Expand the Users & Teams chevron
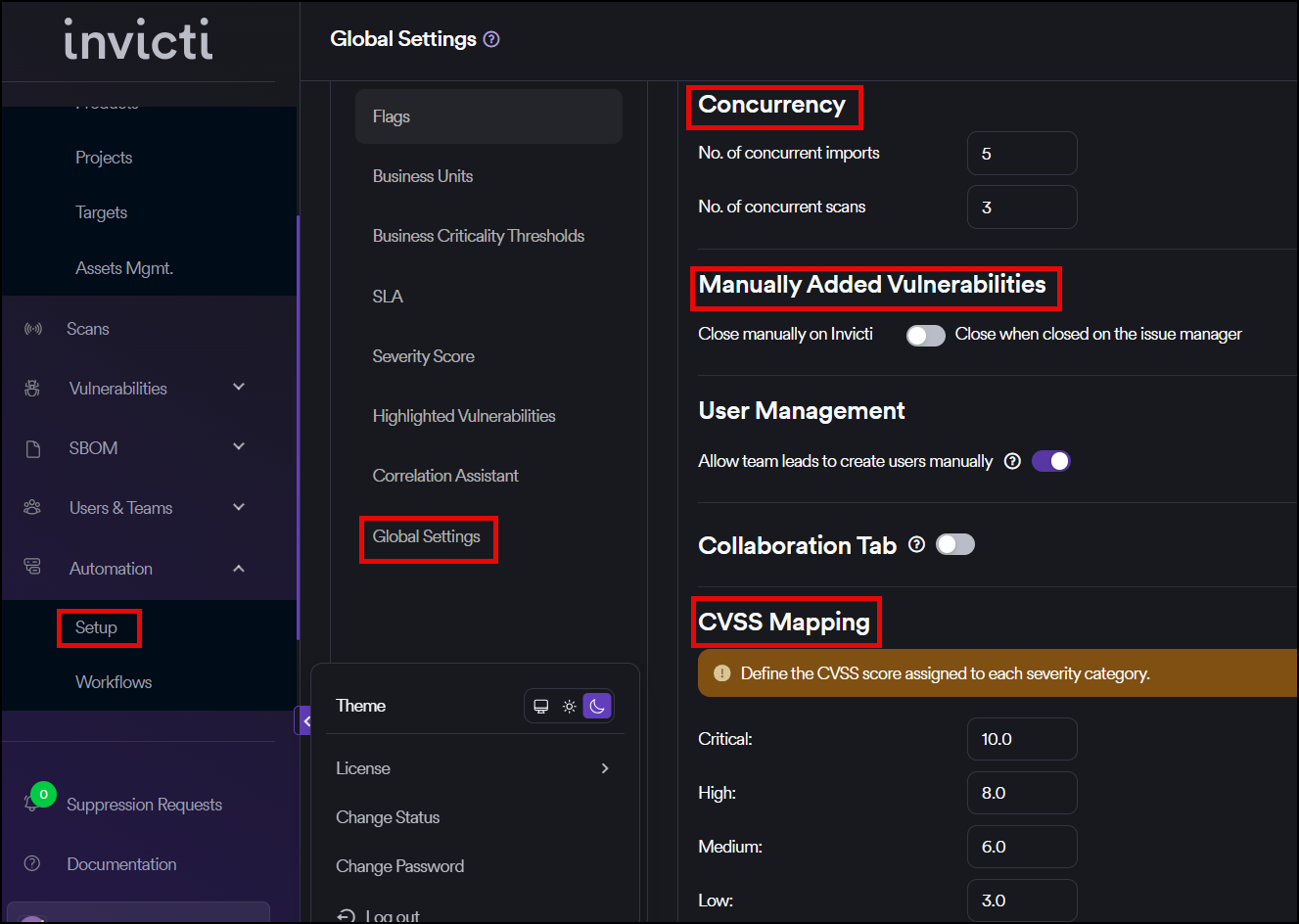Image resolution: width=1299 pixels, height=924 pixels. [x=239, y=507]
